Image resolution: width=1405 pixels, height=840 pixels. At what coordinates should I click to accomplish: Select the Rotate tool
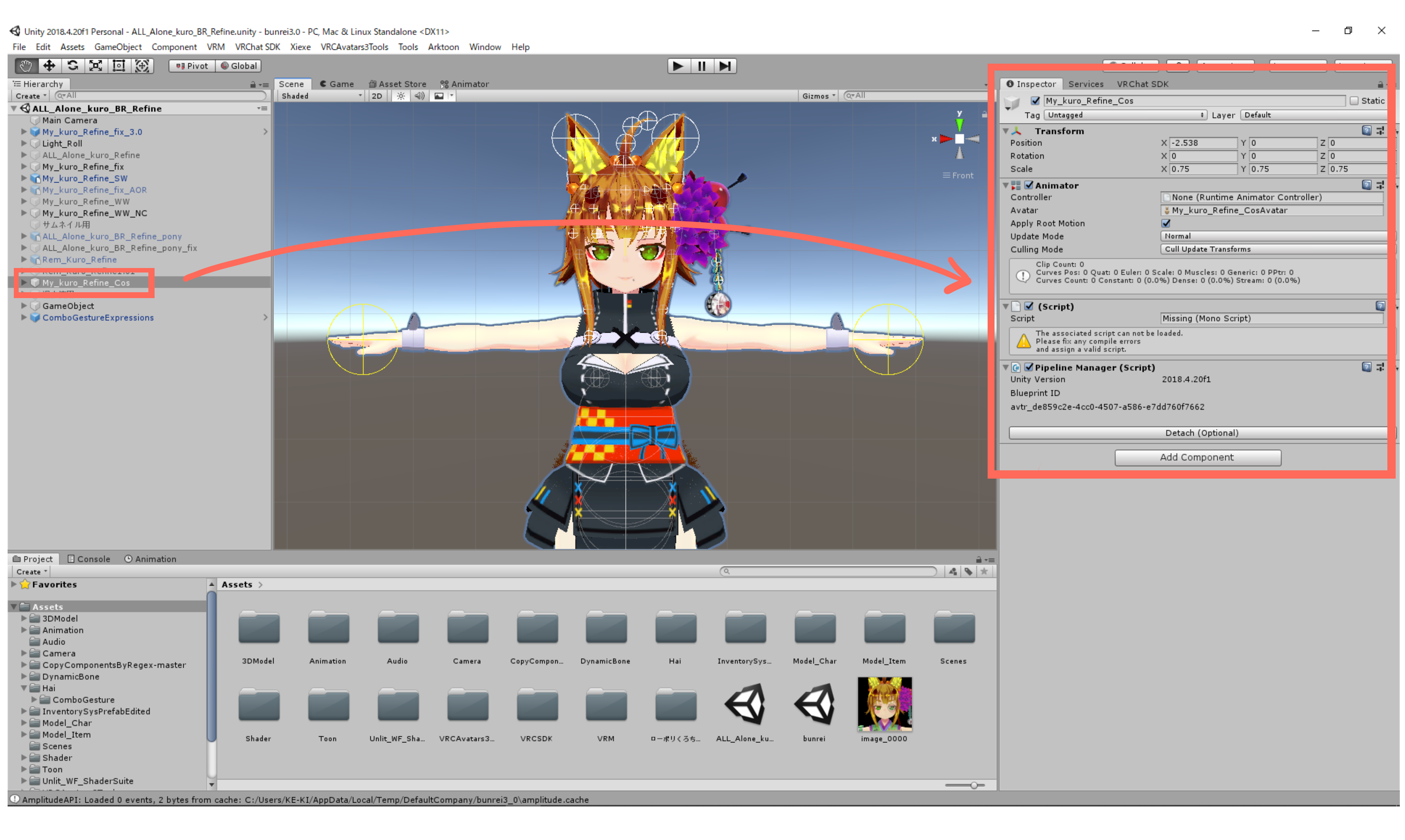tap(72, 66)
